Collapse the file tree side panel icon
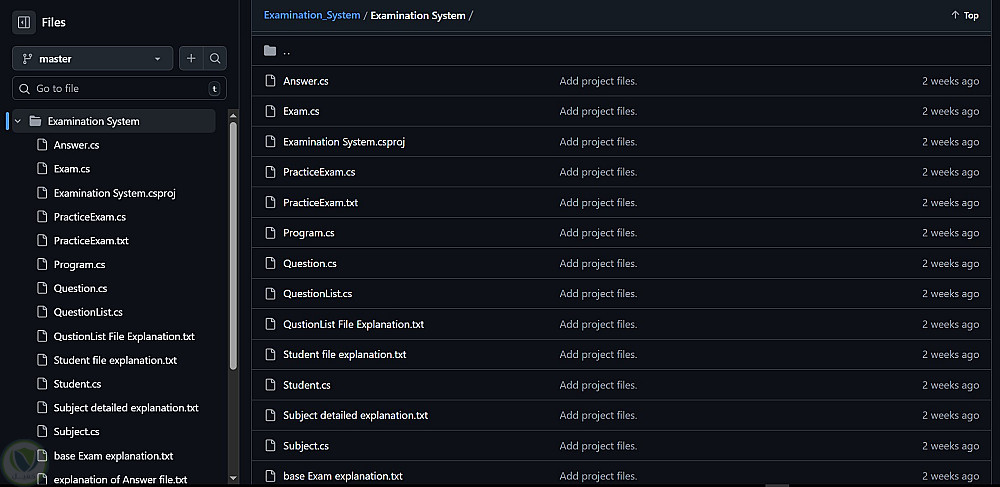The height and width of the screenshot is (487, 1000). click(x=24, y=22)
